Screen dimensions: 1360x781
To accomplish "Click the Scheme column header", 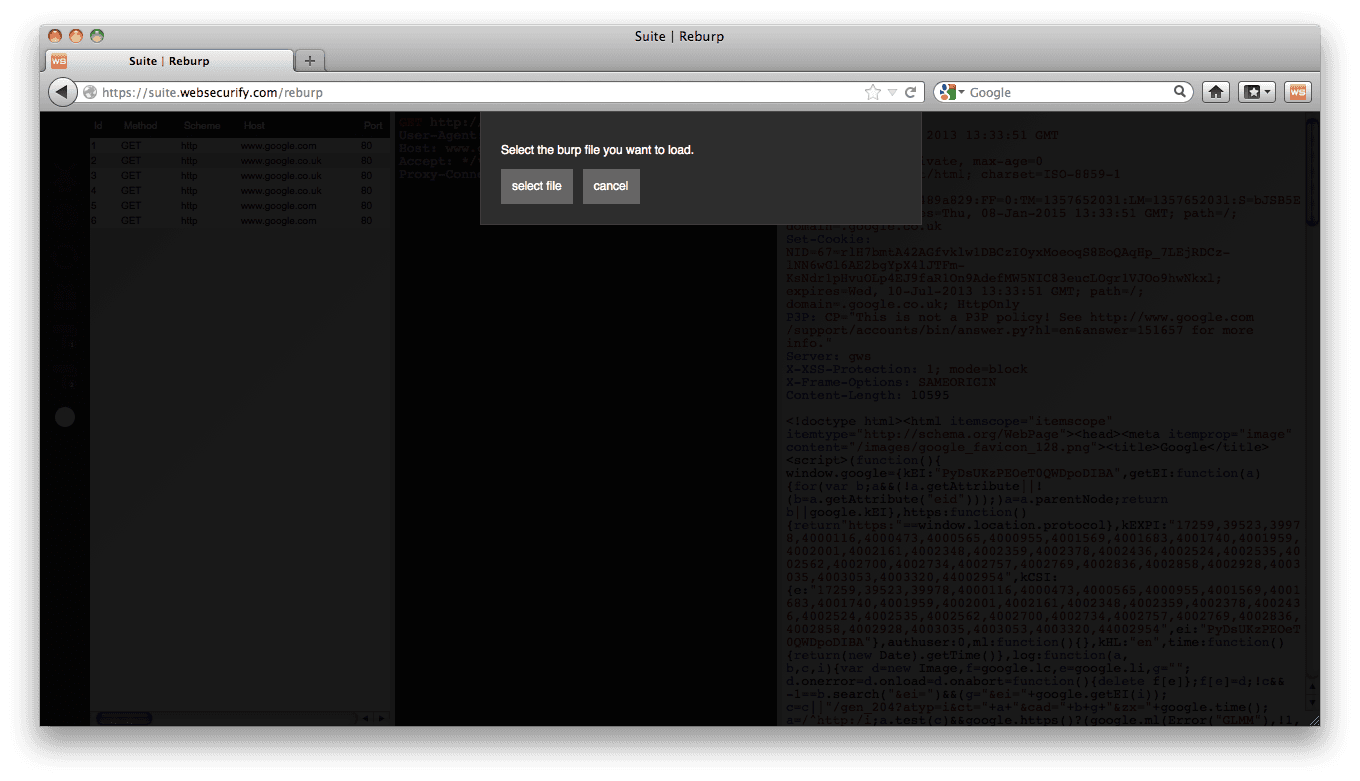I will 202,126.
